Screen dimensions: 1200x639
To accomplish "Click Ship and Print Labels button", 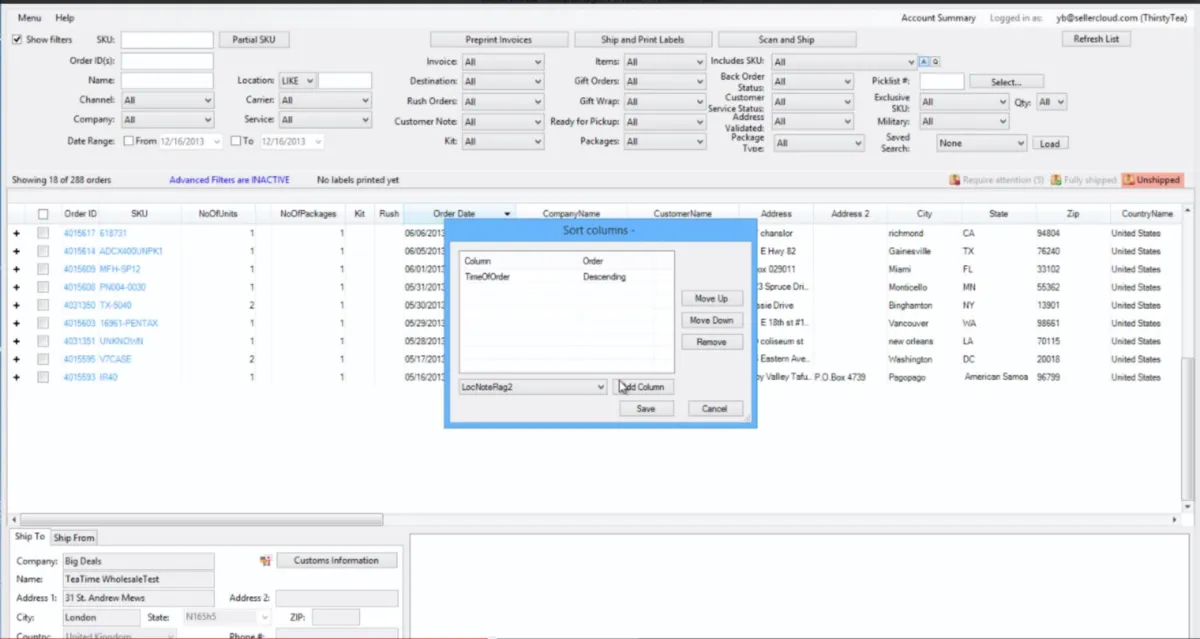I will (x=643, y=40).
